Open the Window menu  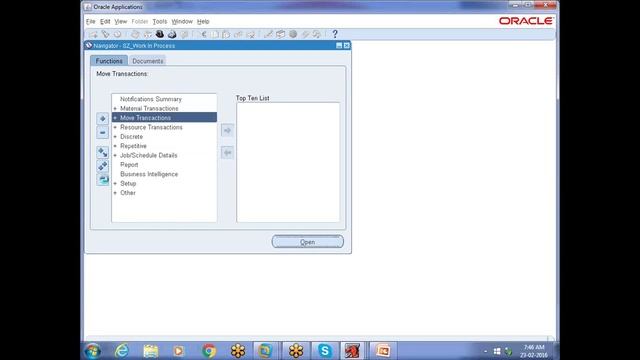(182, 22)
